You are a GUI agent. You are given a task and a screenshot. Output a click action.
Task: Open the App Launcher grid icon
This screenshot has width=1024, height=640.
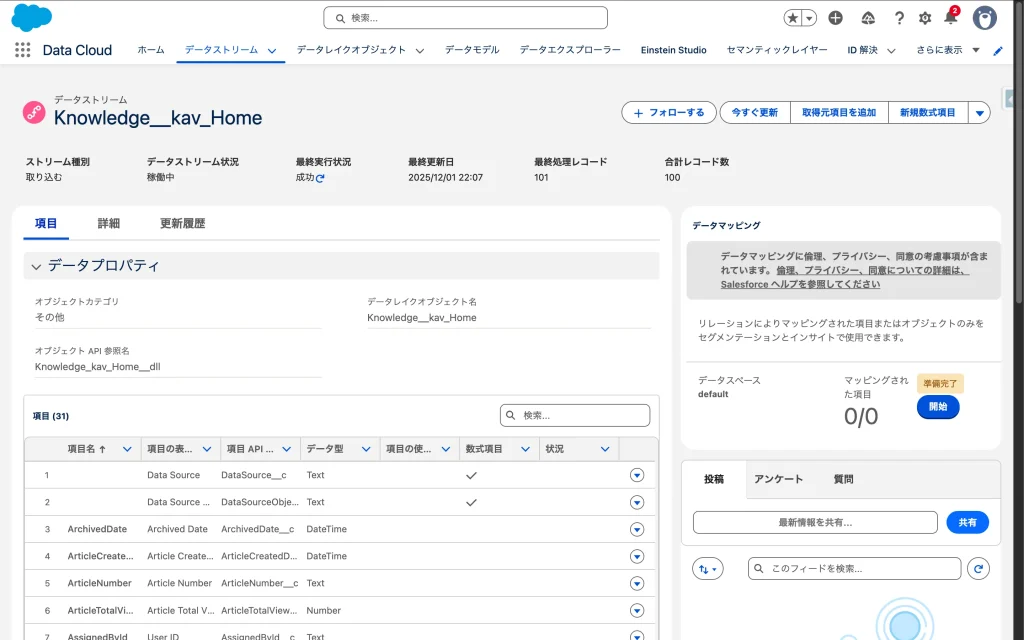[x=22, y=50]
